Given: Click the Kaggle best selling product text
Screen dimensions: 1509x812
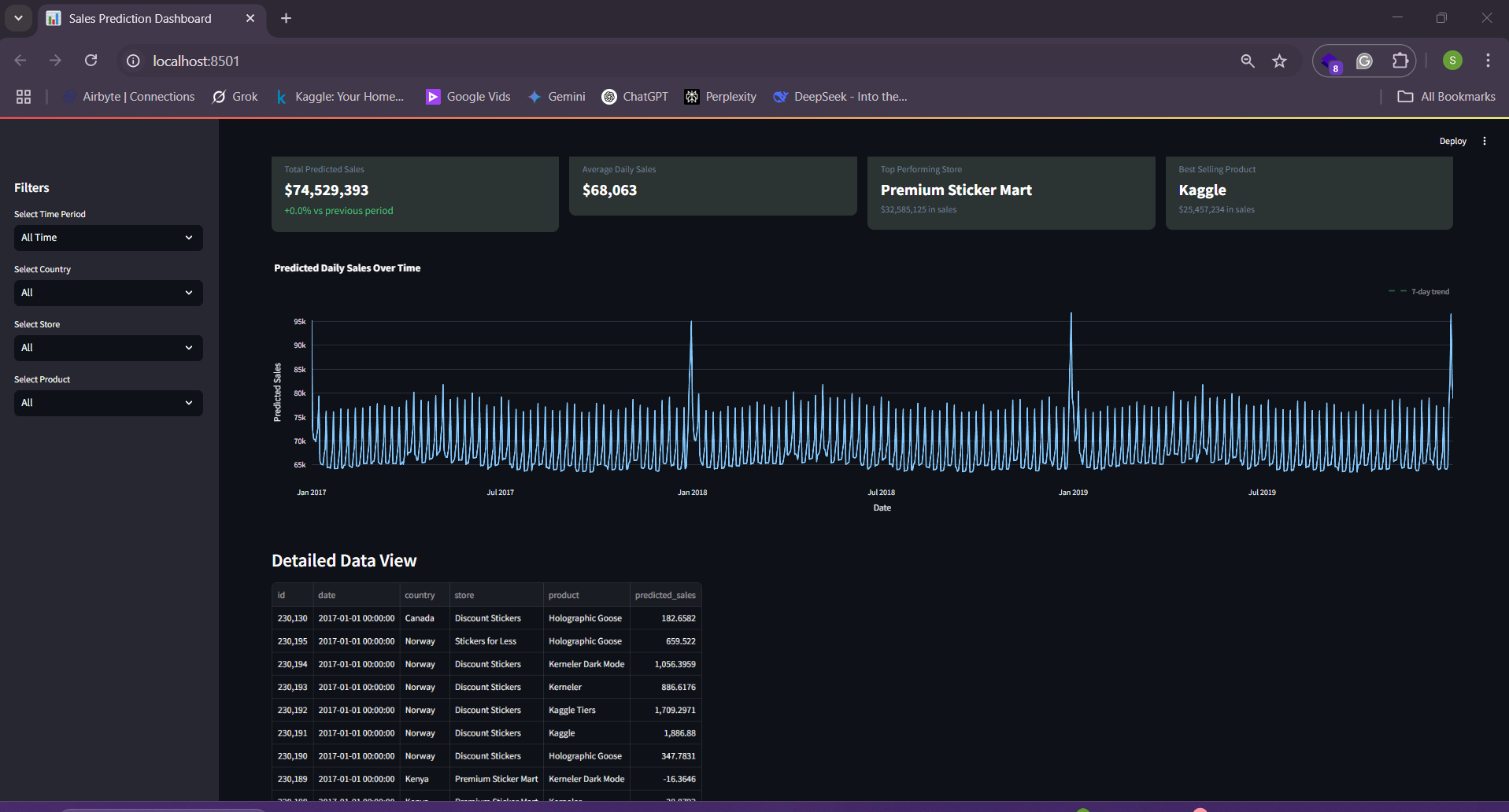Looking at the screenshot, I should pos(1203,190).
